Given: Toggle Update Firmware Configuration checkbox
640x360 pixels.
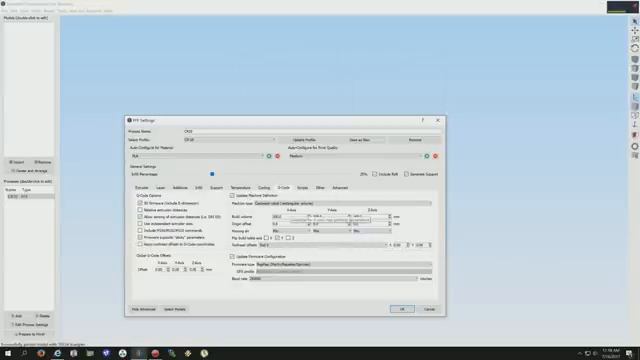Looking at the screenshot, I should 232,256.
